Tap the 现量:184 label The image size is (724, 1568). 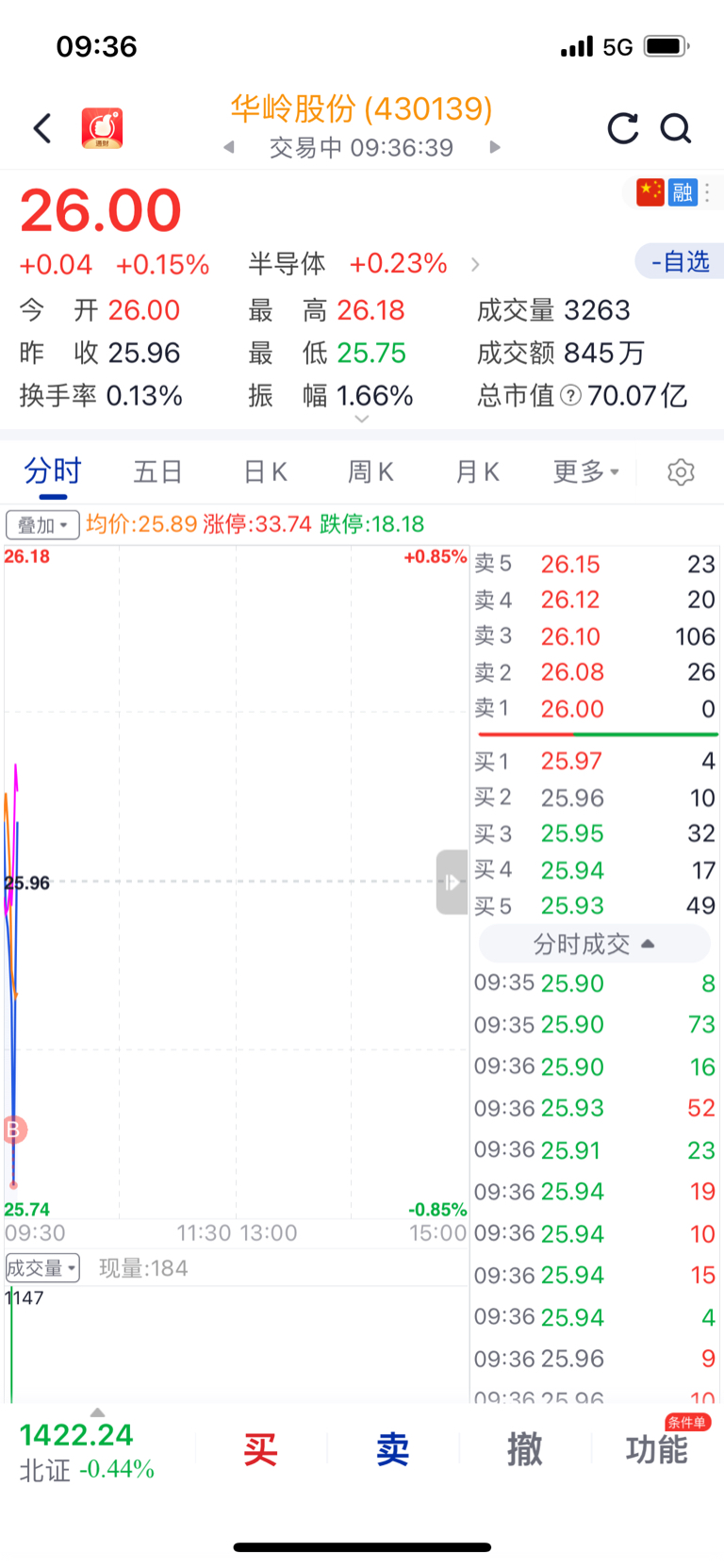tap(143, 1268)
